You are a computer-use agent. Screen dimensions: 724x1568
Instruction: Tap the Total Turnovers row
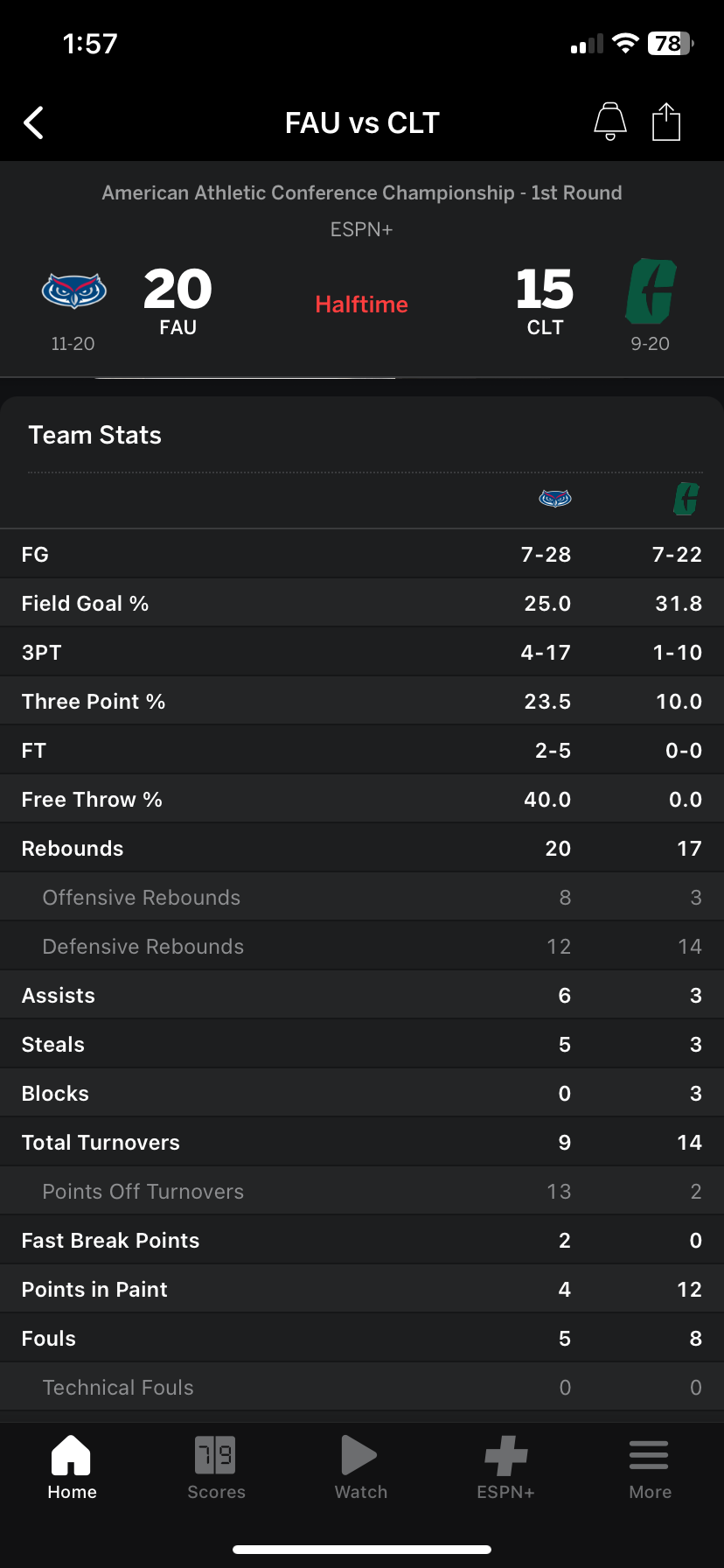pos(362,1142)
